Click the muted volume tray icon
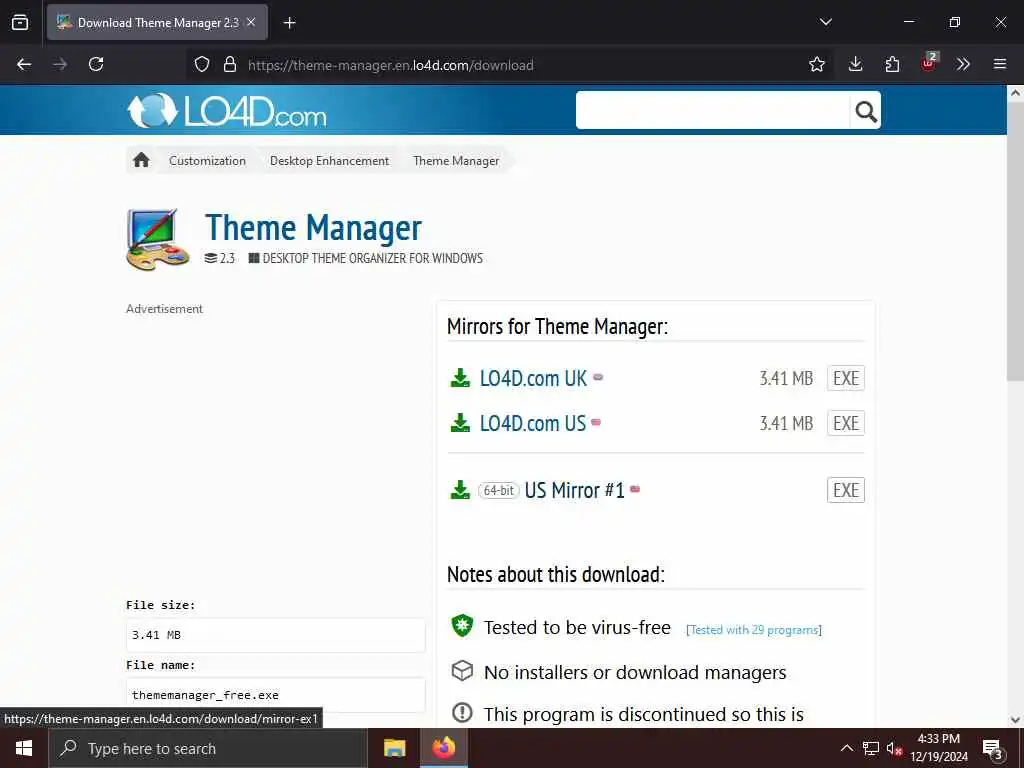This screenshot has height=768, width=1024. pos(895,748)
